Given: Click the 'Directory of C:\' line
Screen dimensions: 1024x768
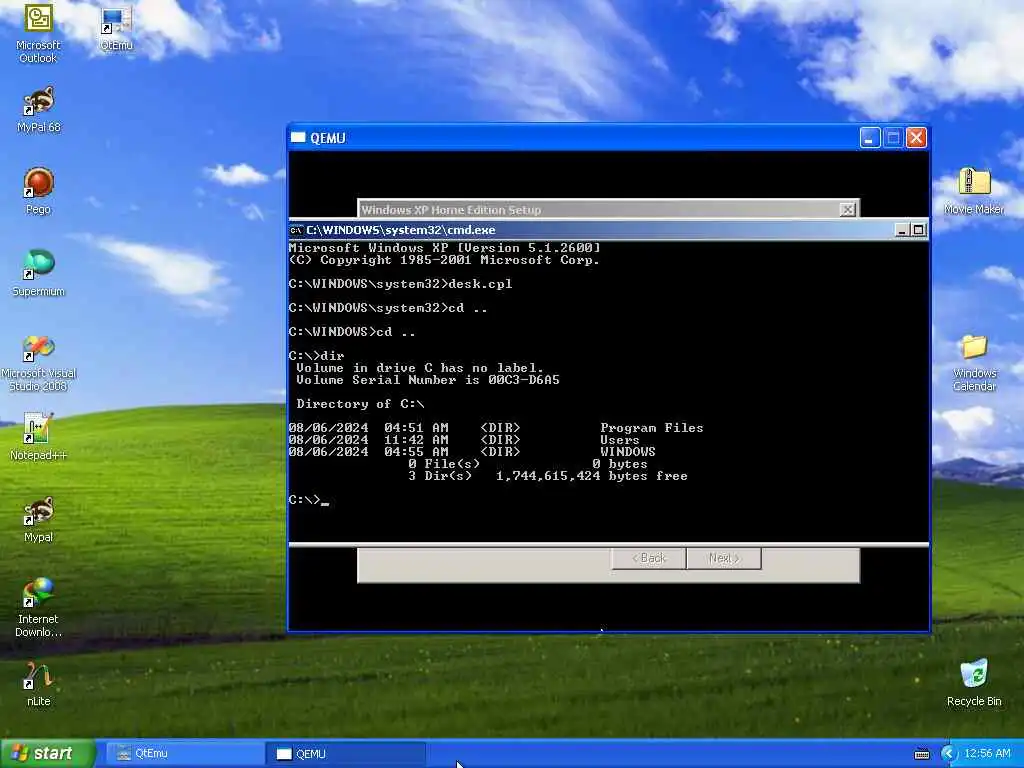Looking at the screenshot, I should tap(360, 404).
